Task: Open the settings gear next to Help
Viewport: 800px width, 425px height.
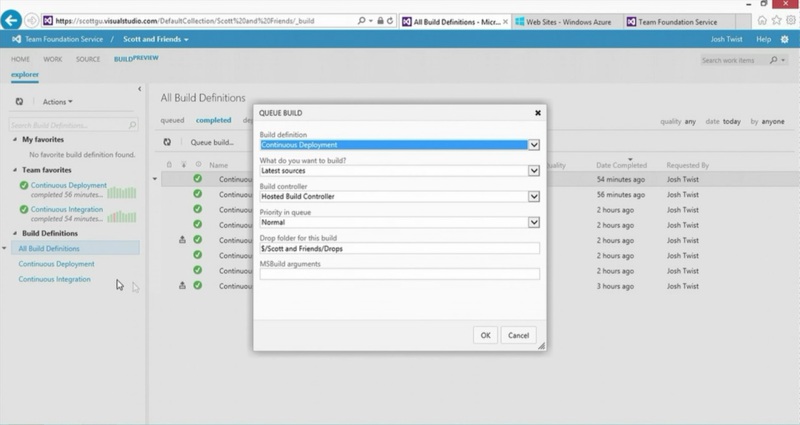Action: click(x=784, y=39)
